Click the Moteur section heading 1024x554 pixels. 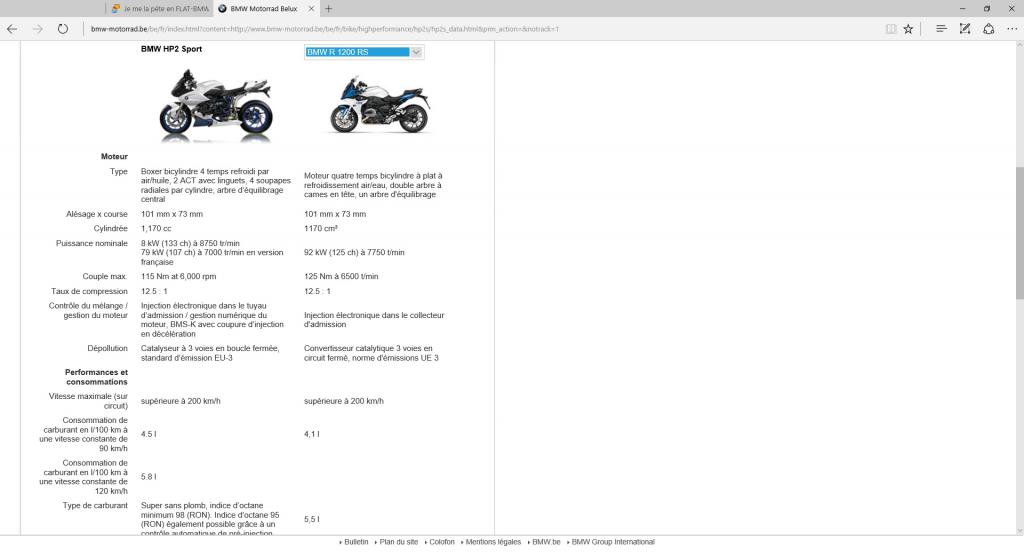114,157
